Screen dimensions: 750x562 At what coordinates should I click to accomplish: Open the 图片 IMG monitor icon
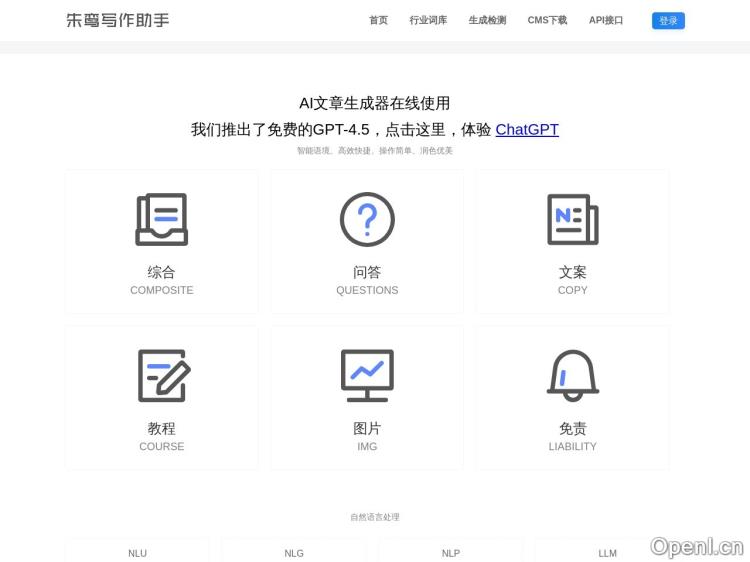[367, 375]
